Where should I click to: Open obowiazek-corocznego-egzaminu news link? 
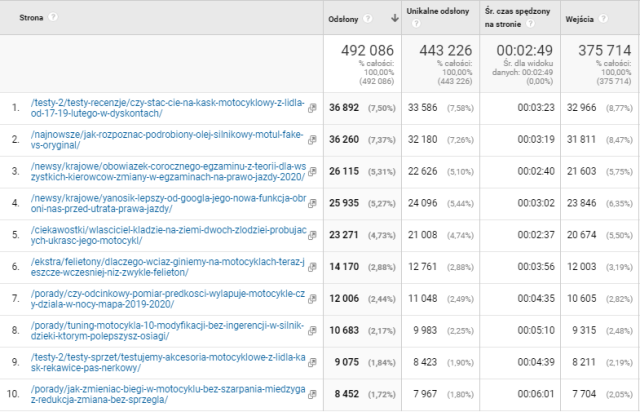pyautogui.click(x=168, y=172)
